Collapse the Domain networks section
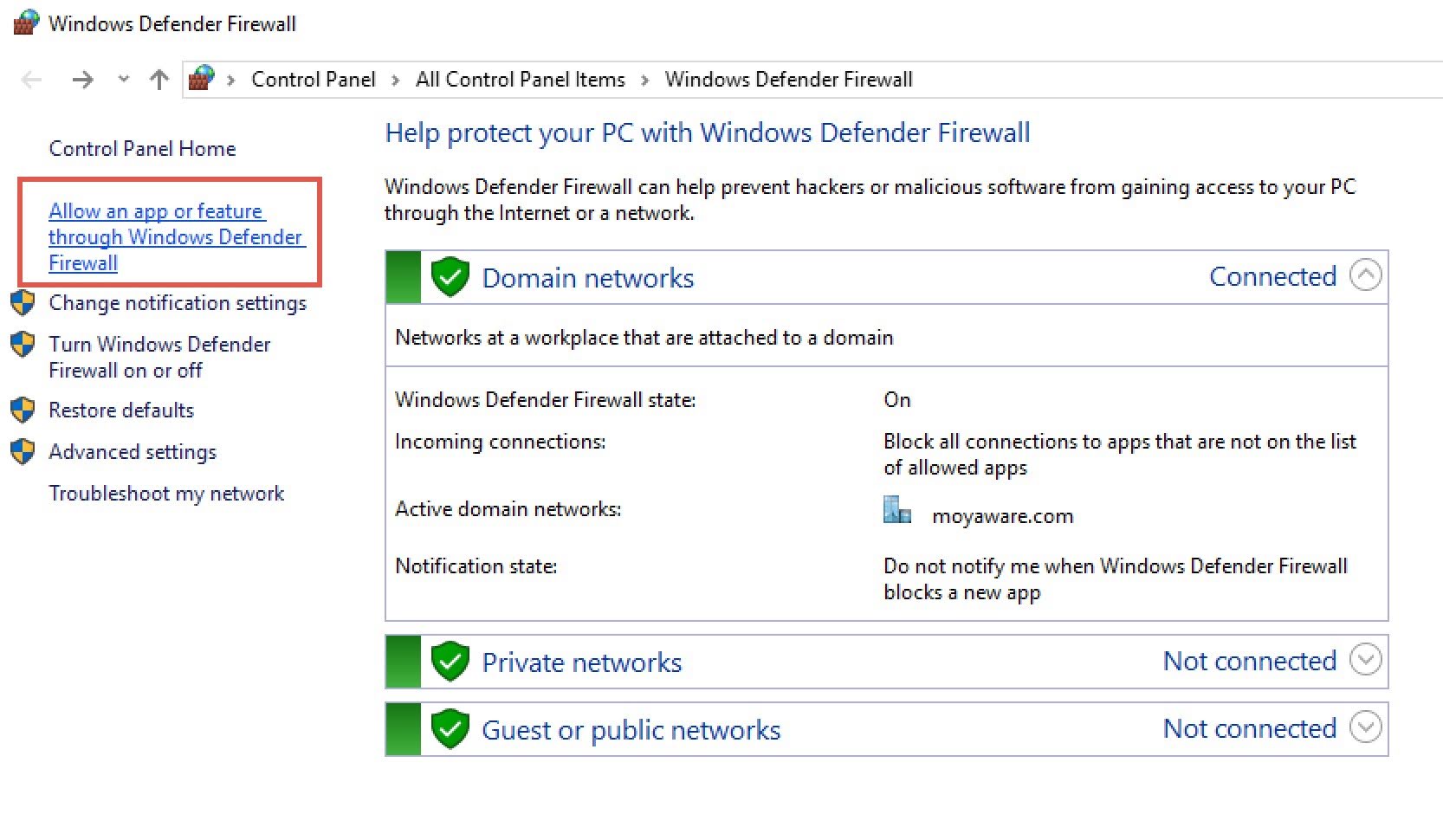 point(1365,276)
